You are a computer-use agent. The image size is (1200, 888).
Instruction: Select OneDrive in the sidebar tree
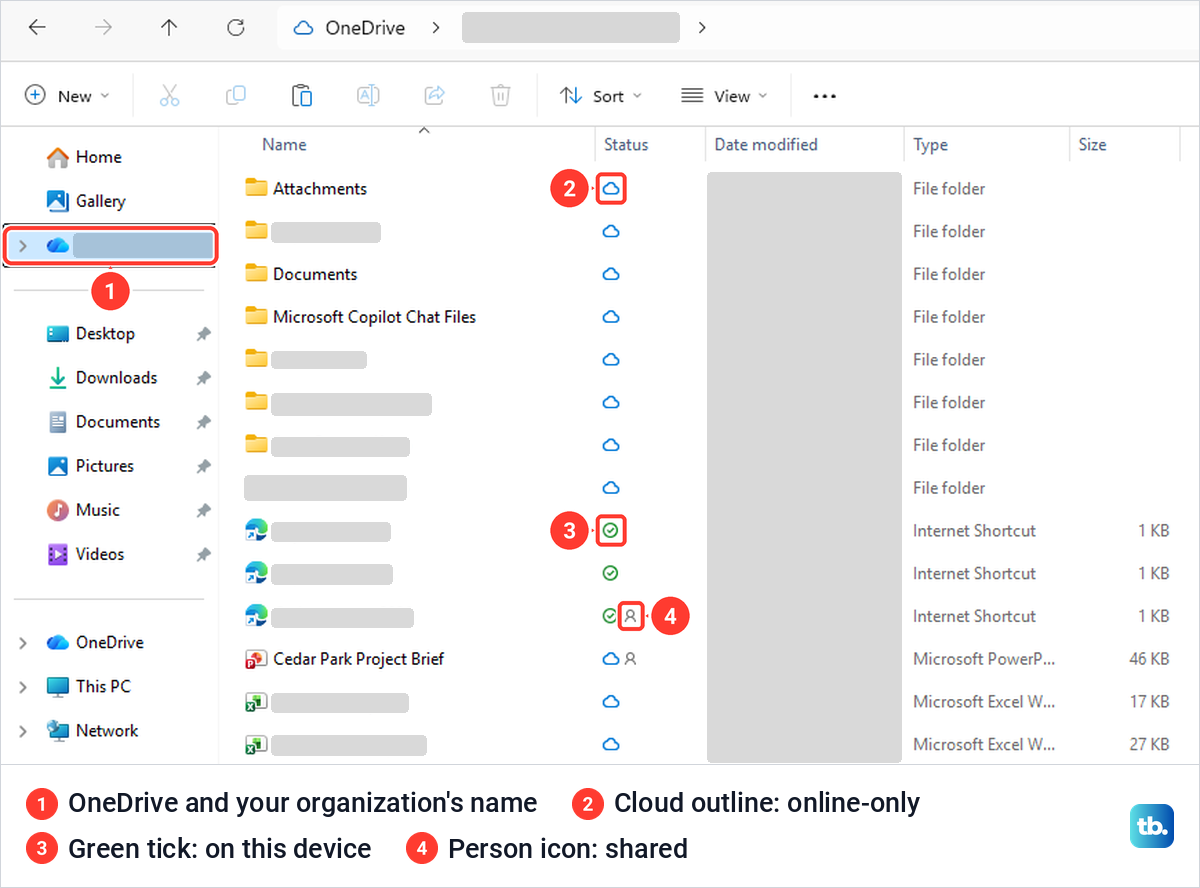click(x=96, y=643)
